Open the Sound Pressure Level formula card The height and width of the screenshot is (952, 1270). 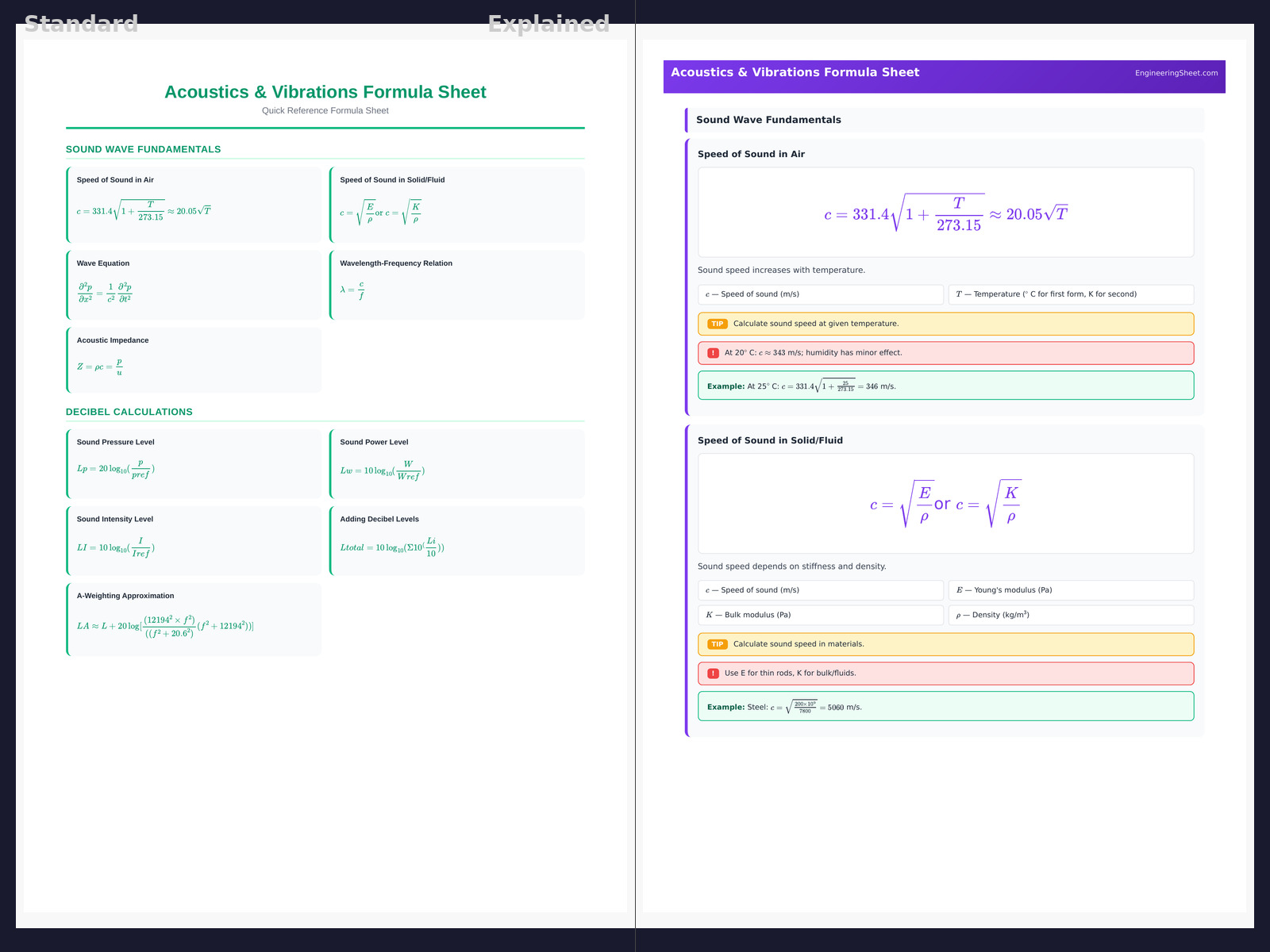[194, 464]
